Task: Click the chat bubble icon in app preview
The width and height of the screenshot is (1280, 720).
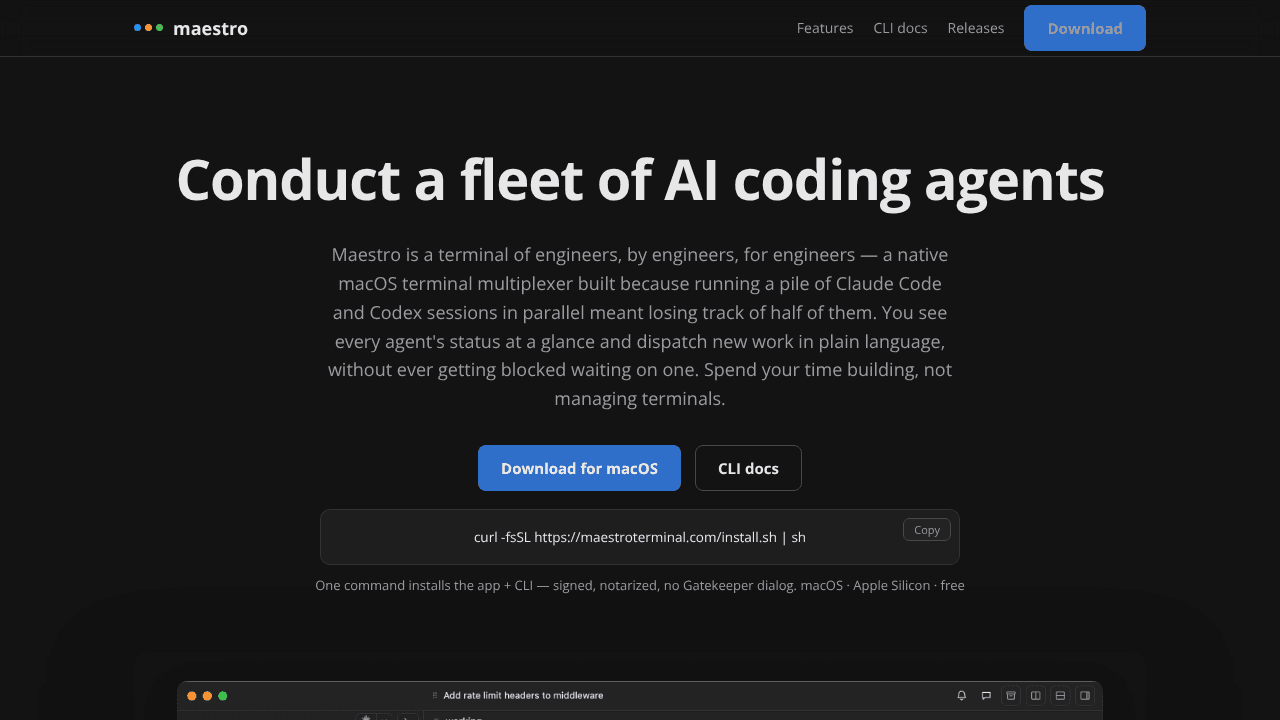Action: [986, 695]
